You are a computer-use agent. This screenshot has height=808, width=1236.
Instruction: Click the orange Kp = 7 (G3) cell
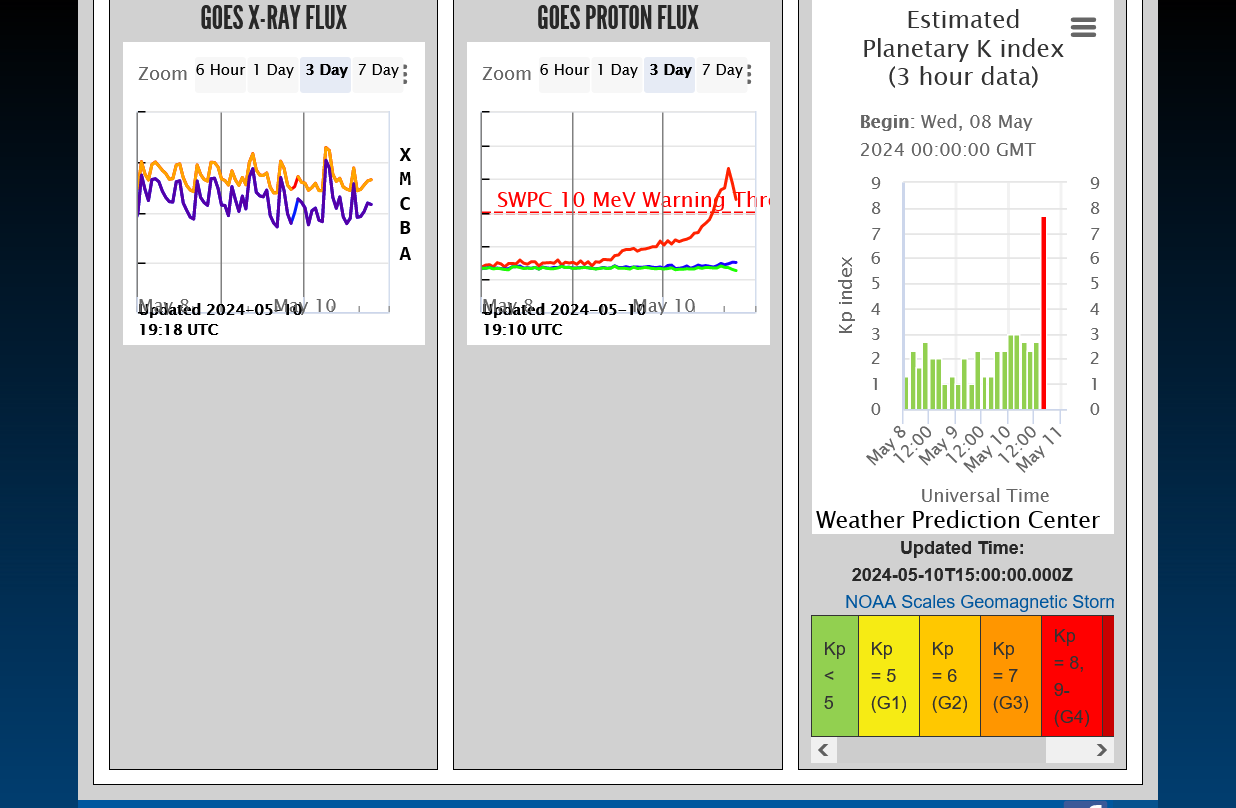tap(1010, 676)
